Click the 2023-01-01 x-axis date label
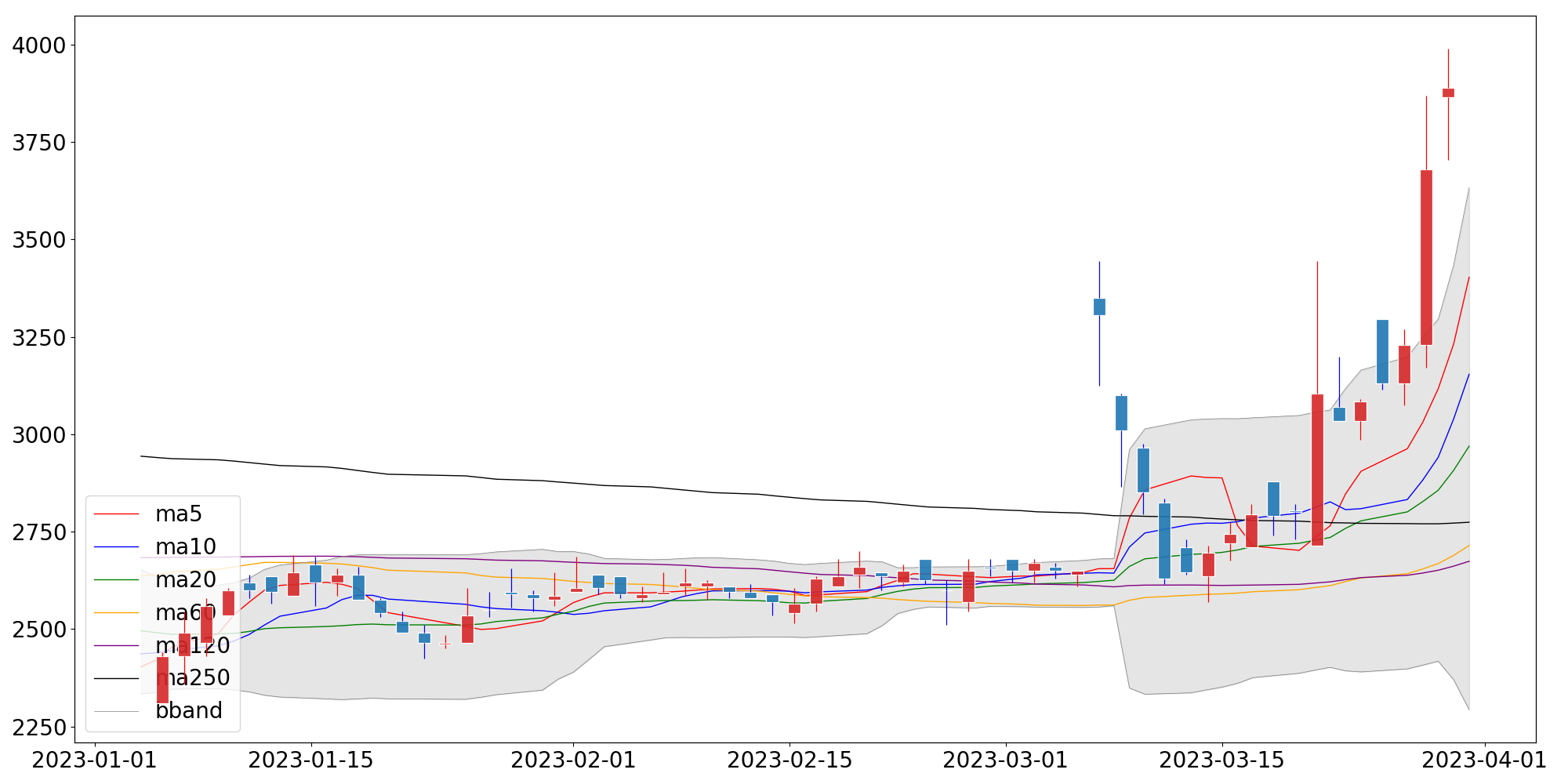This screenshot has height=784, width=1568. click(x=95, y=761)
